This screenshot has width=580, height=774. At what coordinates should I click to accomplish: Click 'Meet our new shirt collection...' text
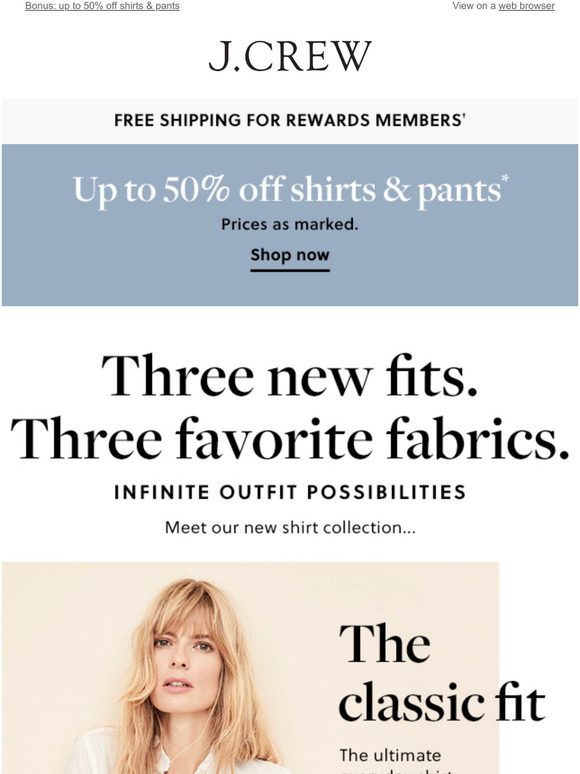[x=290, y=527]
